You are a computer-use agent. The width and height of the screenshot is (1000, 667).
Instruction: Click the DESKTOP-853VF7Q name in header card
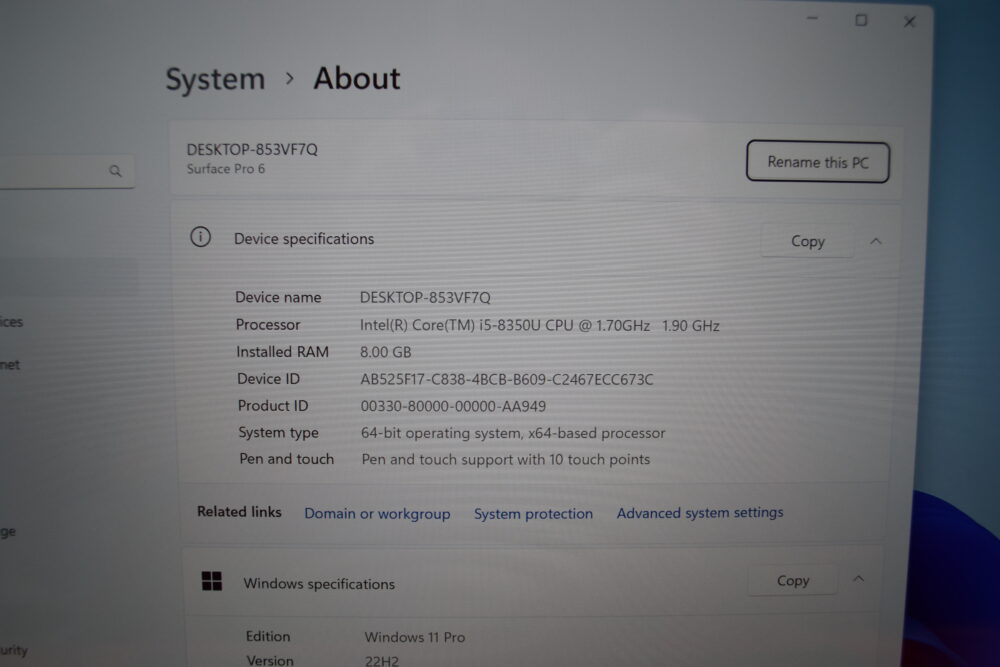(251, 150)
